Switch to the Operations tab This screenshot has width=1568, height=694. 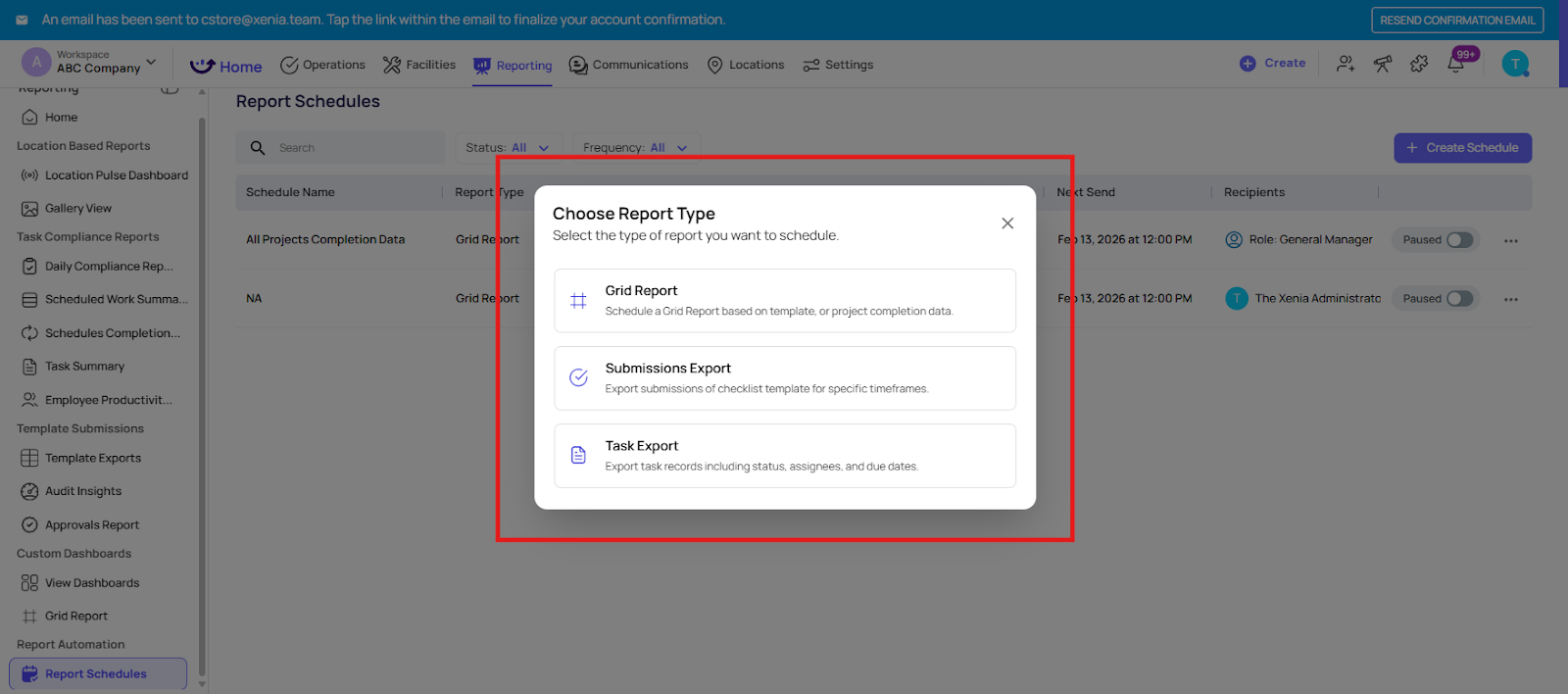pyautogui.click(x=323, y=65)
